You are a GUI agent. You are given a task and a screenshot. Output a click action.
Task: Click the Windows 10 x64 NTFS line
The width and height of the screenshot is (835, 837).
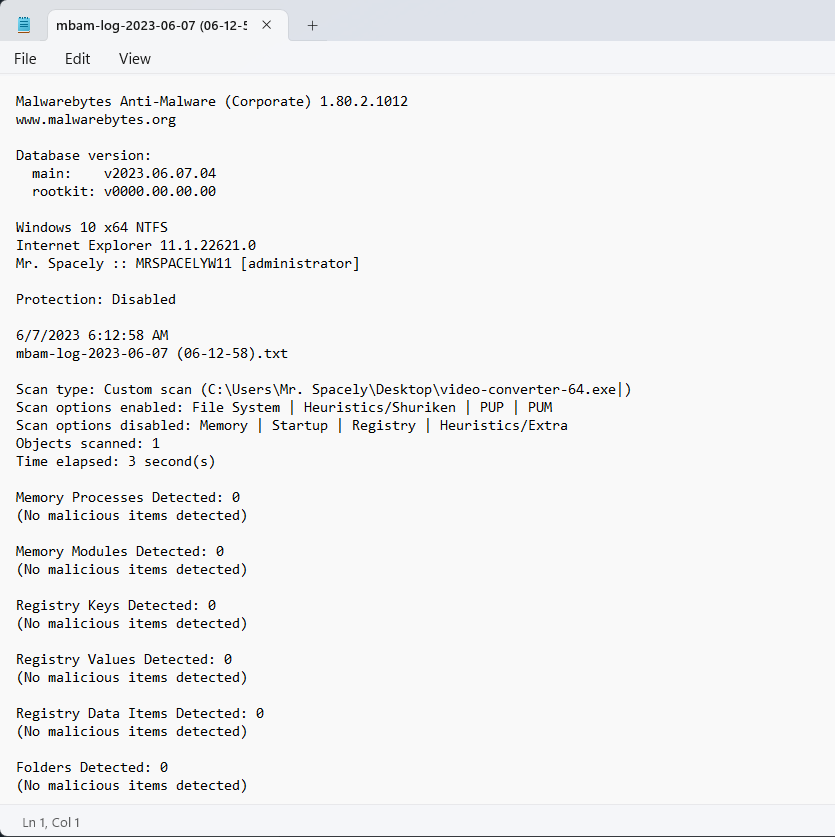[92, 227]
